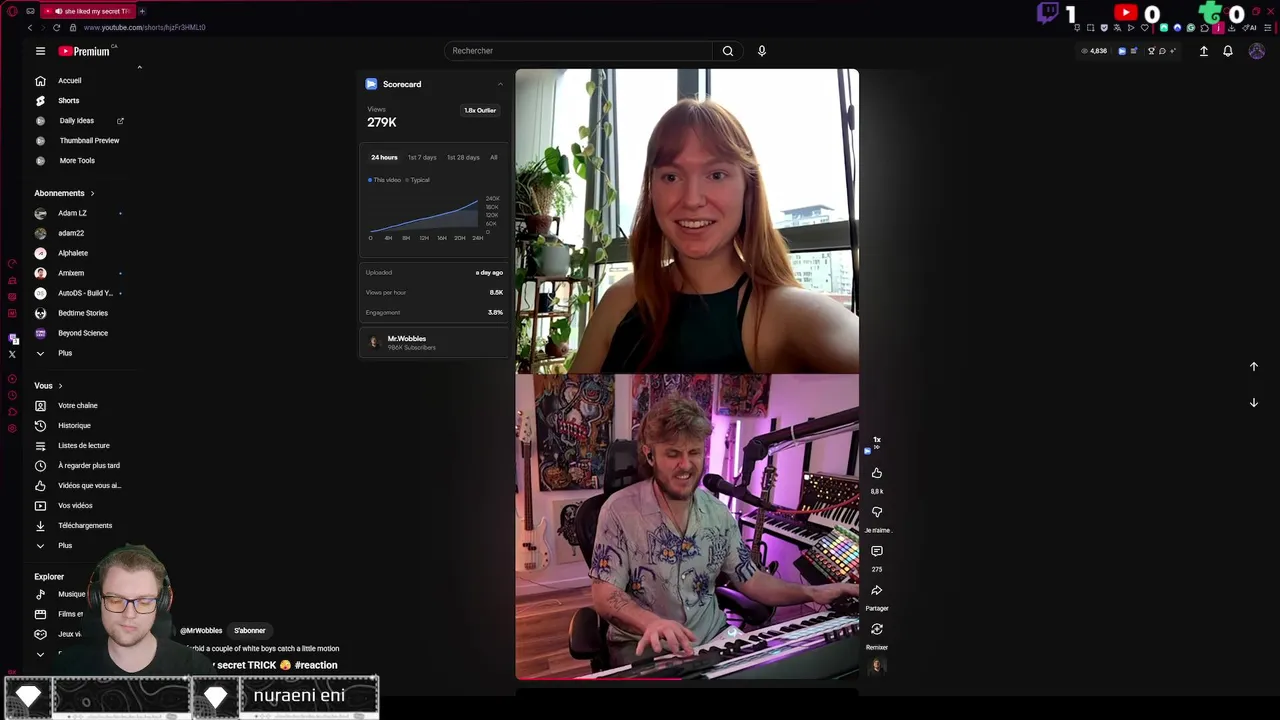Activate voice search microphone
Screen dimensions: 1280x720
(762, 51)
